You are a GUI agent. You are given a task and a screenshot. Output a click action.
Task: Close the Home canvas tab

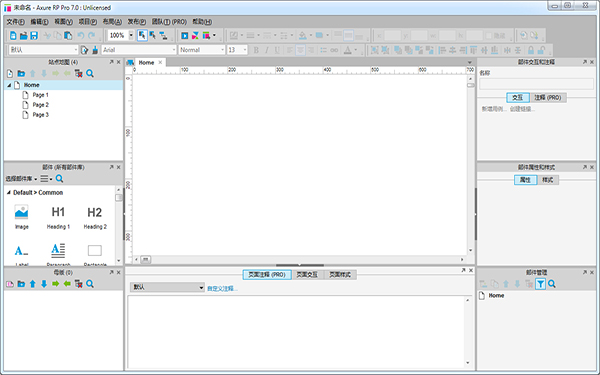160,62
